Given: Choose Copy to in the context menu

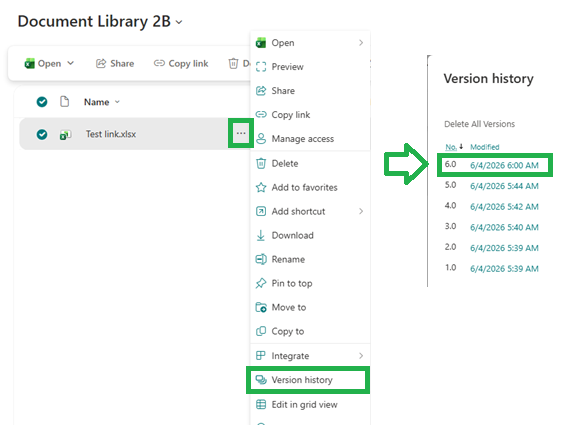Looking at the screenshot, I should coord(310,331).
